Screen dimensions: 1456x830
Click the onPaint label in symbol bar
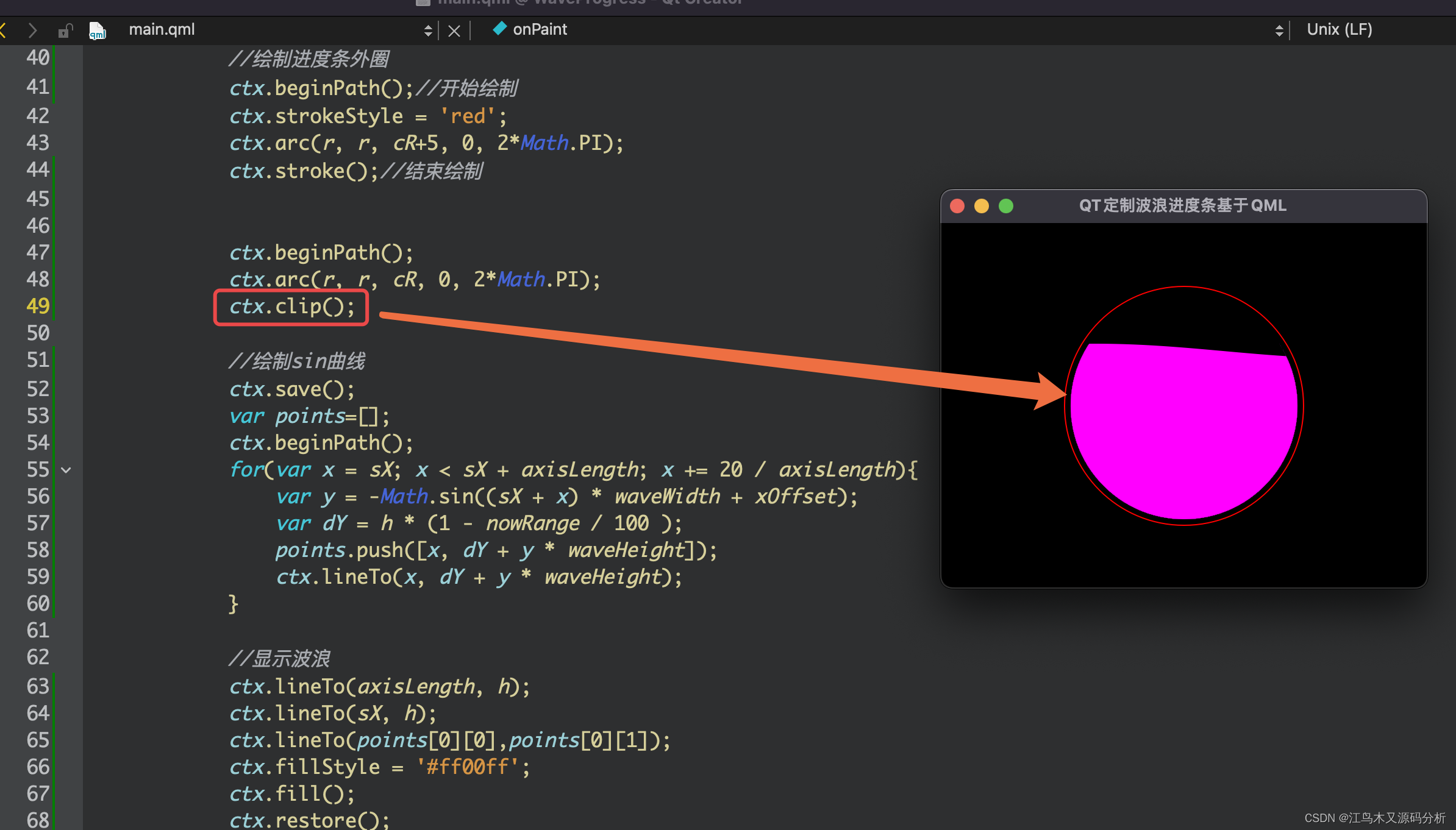pyautogui.click(x=540, y=29)
